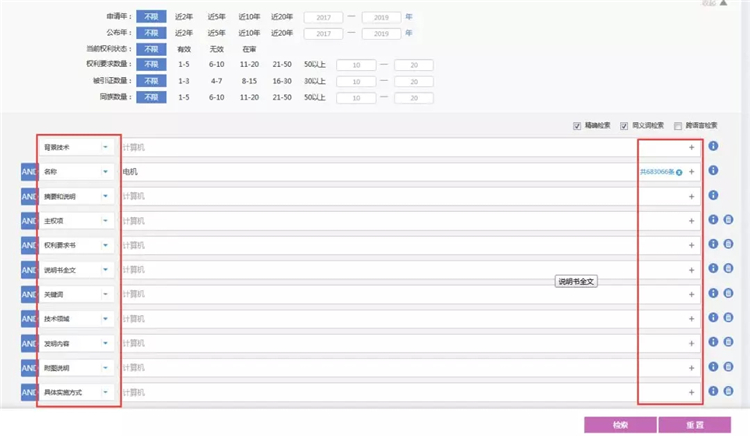Image resolution: width=750 pixels, height=438 pixels.
Task: Open info icon for the 权利要求书 row
Action: 713,245
